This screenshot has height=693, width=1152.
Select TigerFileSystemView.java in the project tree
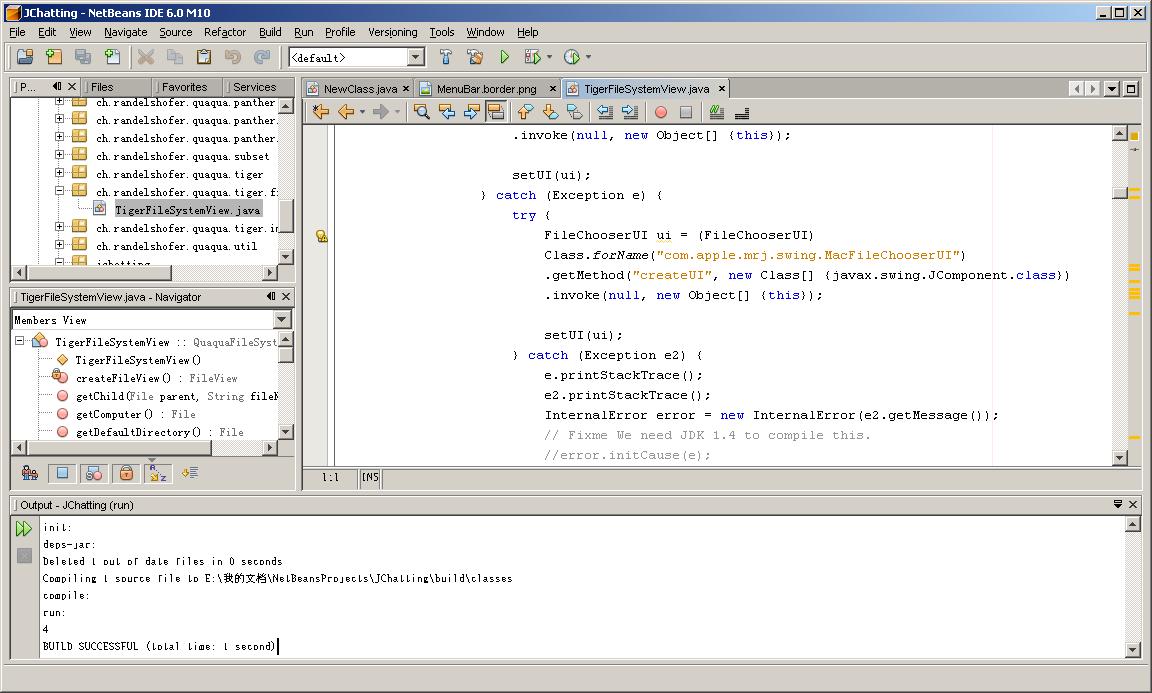(x=187, y=210)
